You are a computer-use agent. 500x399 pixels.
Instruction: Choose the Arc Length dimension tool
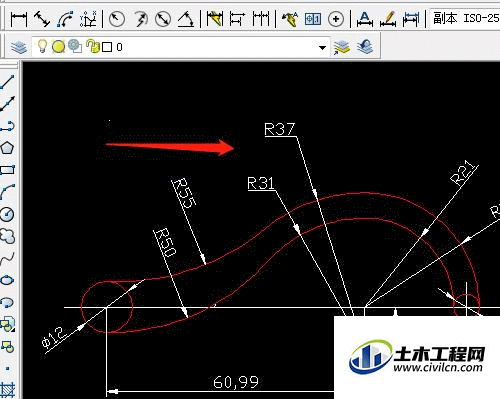65,19
